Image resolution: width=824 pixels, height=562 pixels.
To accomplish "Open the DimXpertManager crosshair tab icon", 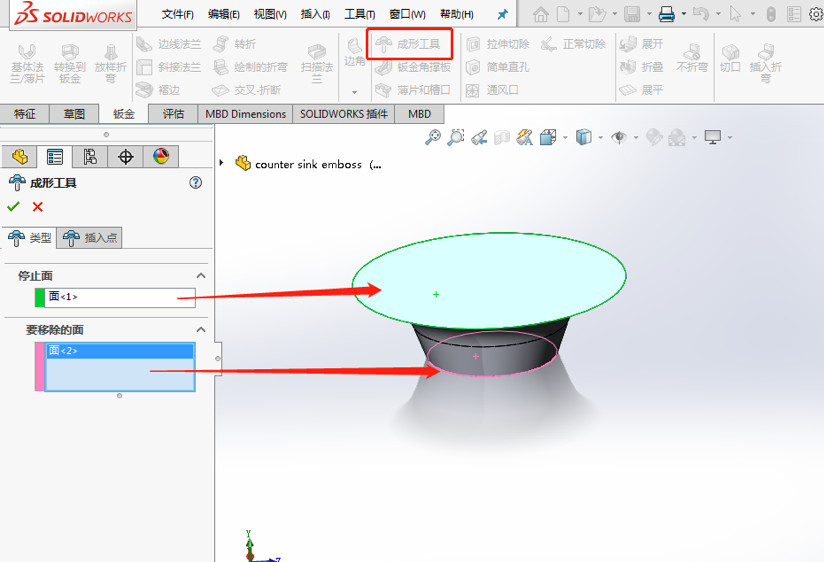I will point(125,157).
